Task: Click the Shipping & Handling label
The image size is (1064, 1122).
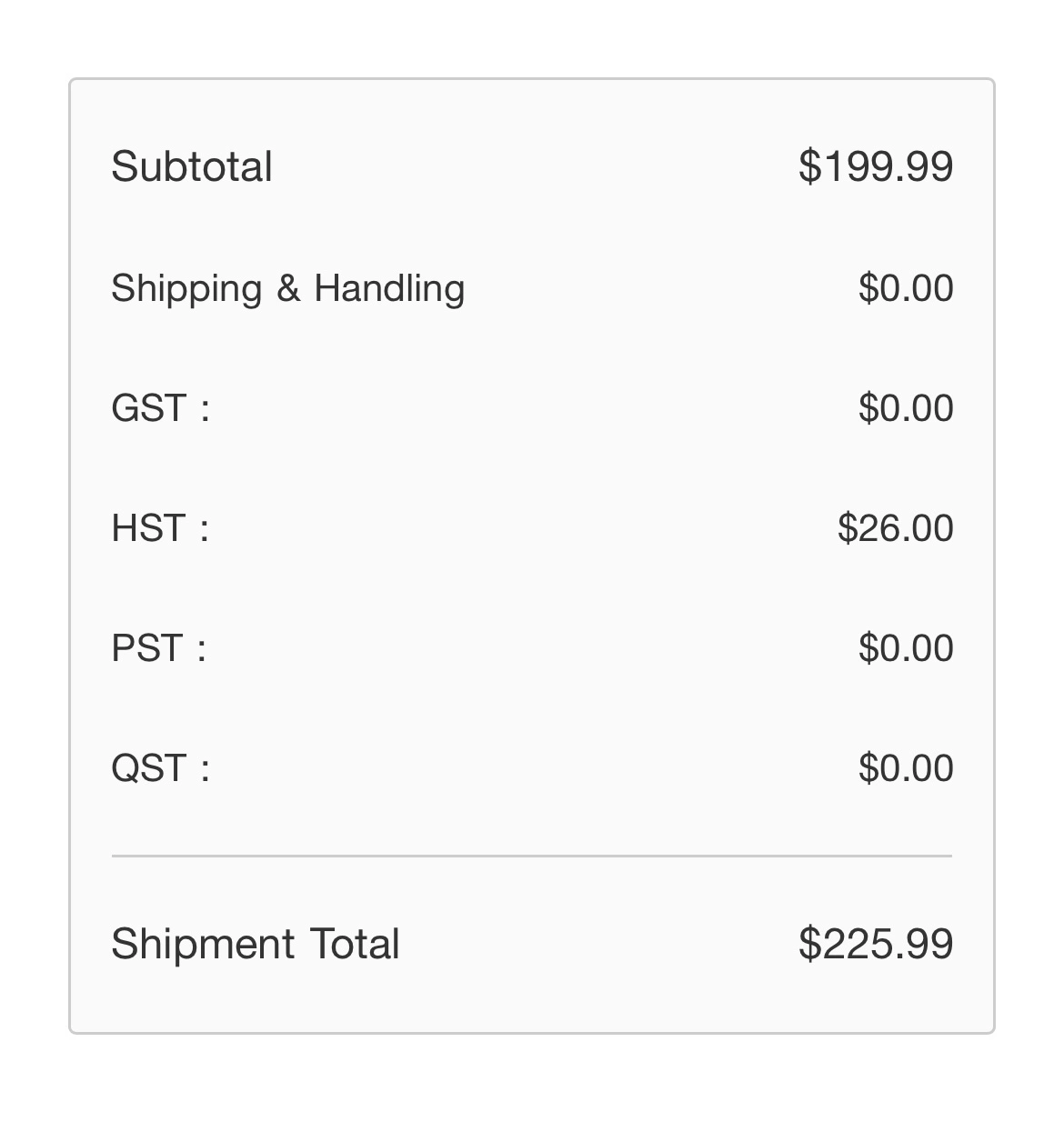Action: [287, 289]
